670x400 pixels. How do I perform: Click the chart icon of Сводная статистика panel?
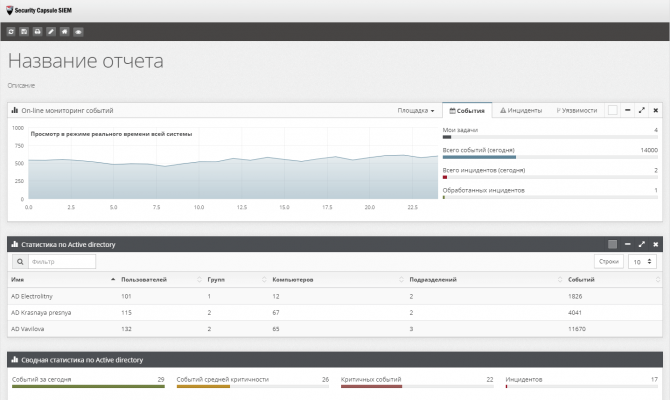click(x=15, y=360)
